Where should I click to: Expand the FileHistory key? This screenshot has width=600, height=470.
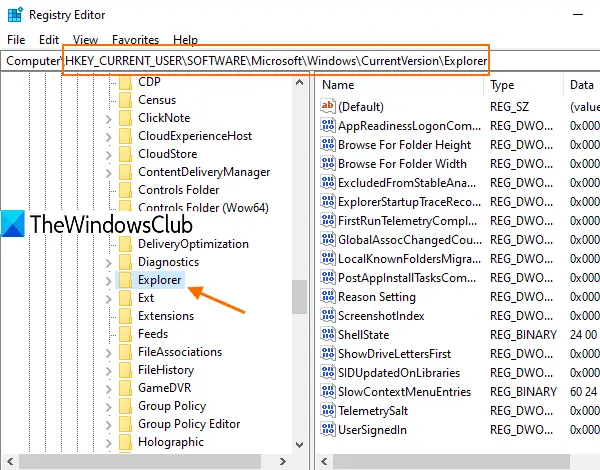click(x=109, y=371)
